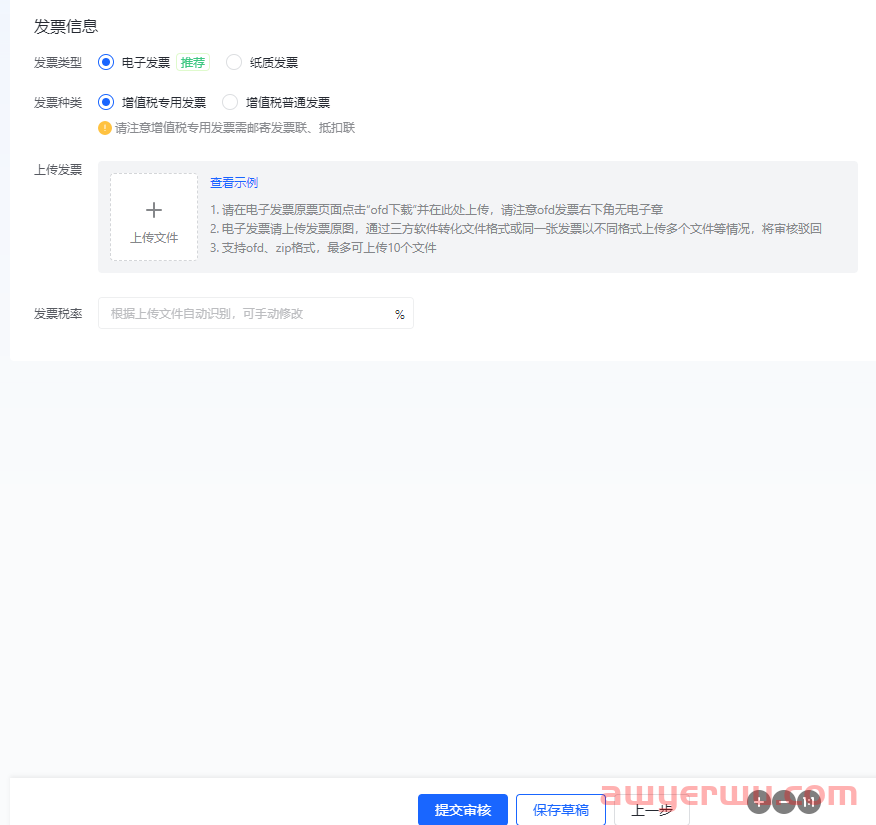Open the 查看示例 link

[234, 183]
